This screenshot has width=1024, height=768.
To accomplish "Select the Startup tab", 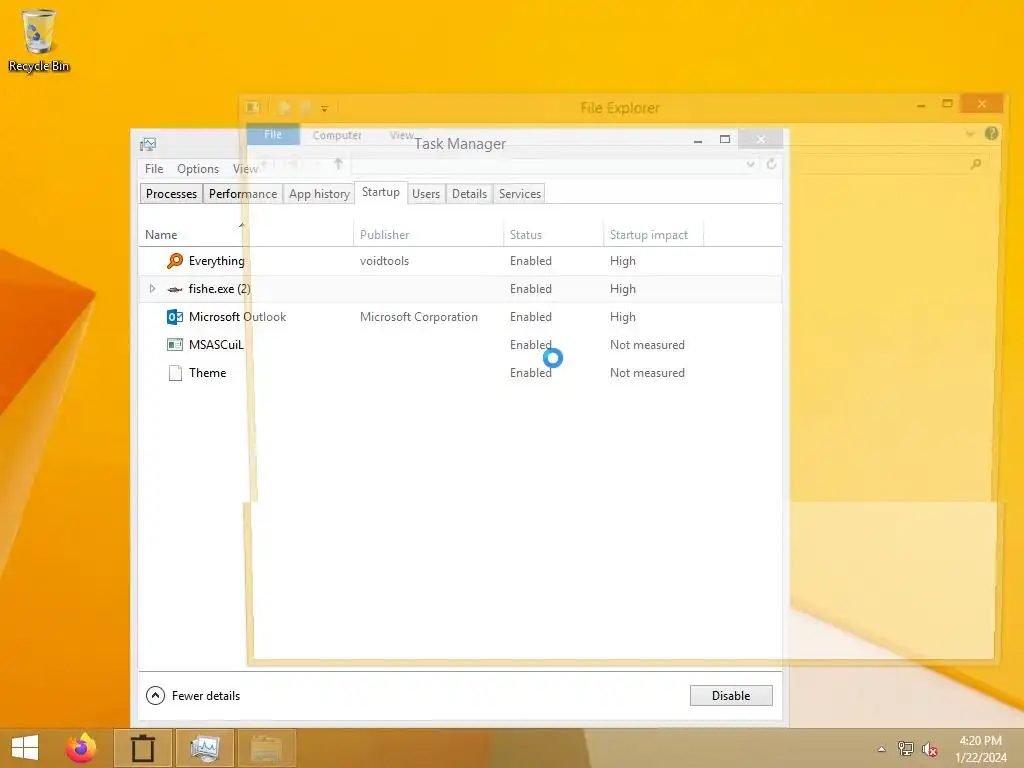I will click(x=381, y=192).
